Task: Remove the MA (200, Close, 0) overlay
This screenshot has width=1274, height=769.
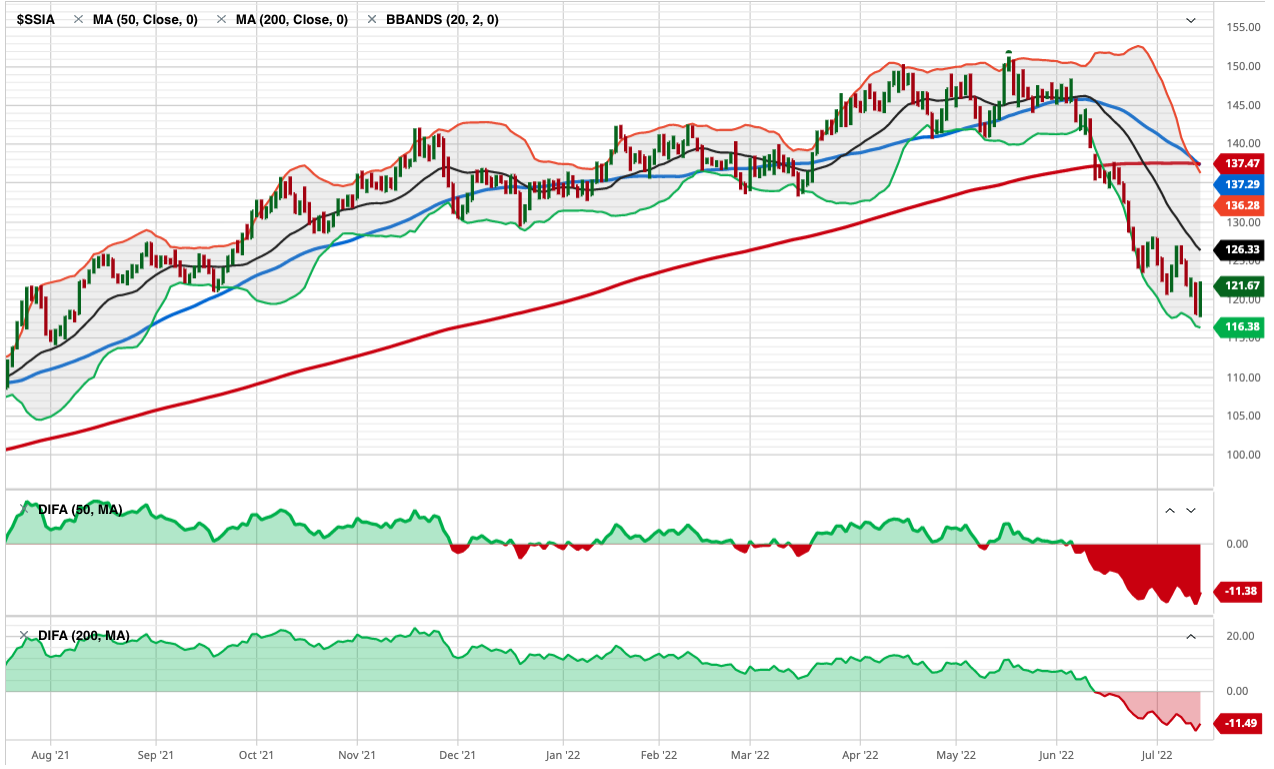Action: click(220, 19)
